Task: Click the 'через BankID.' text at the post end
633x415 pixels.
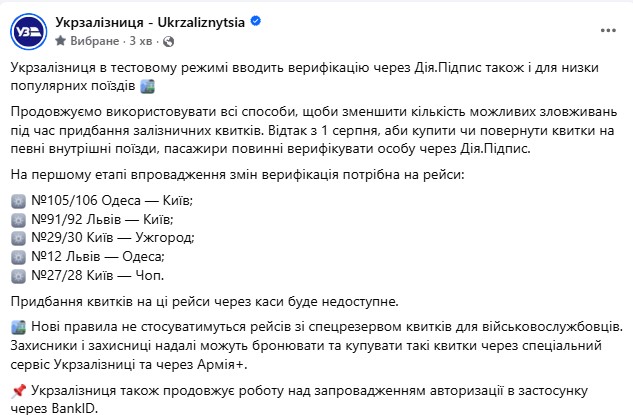Action: pyautogui.click(x=56, y=407)
